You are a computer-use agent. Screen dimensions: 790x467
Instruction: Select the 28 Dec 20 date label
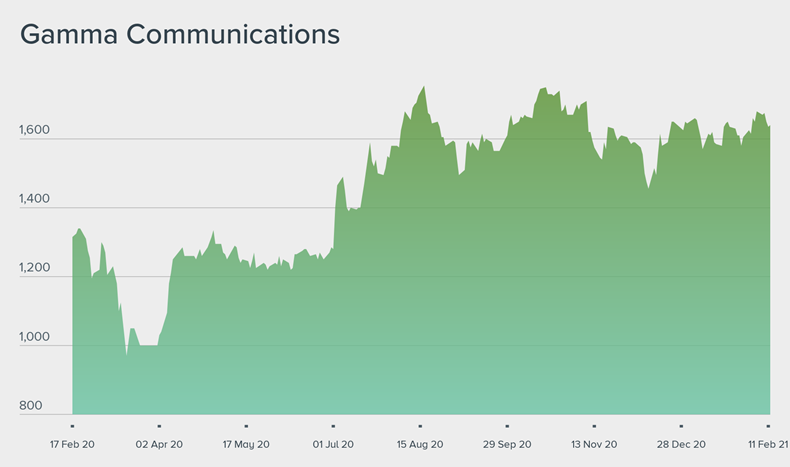[681, 443]
